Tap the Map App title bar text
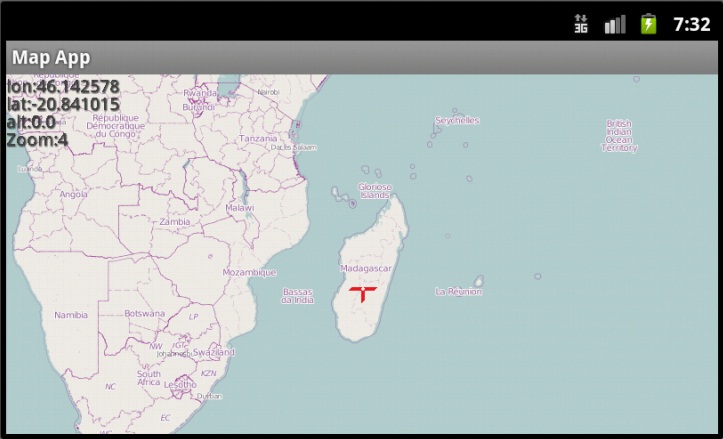This screenshot has height=439, width=723. (x=51, y=58)
